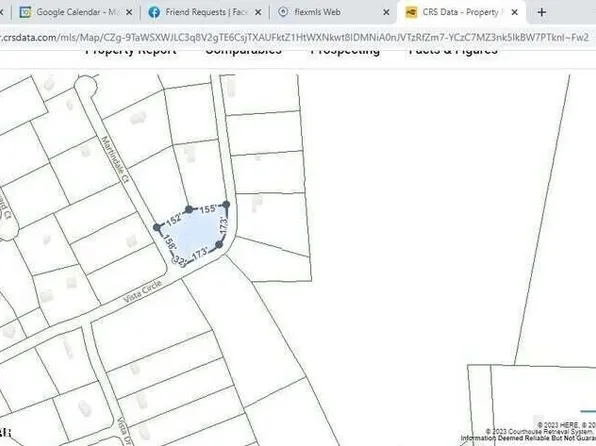Open the new tab plus button
The width and height of the screenshot is (596, 446).
pyautogui.click(x=541, y=13)
